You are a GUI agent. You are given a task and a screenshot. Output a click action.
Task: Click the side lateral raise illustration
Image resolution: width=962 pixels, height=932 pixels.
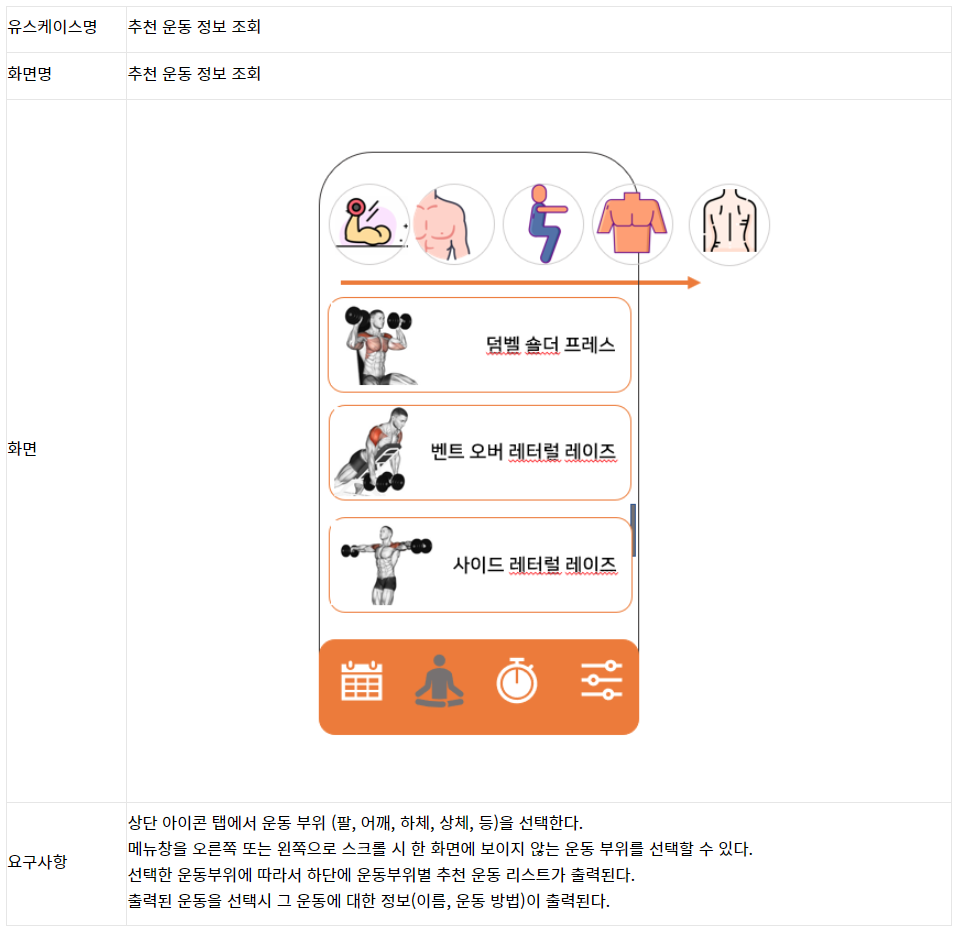[386, 565]
